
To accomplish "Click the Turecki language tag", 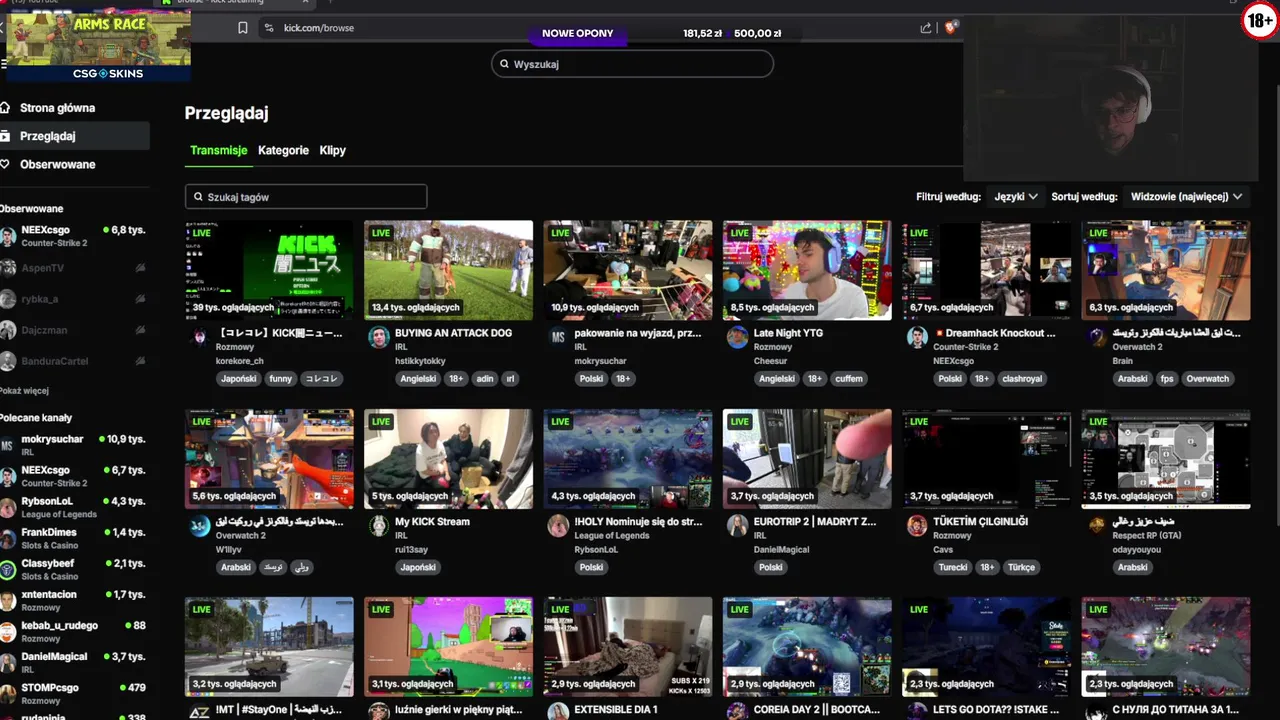I will tap(952, 567).
